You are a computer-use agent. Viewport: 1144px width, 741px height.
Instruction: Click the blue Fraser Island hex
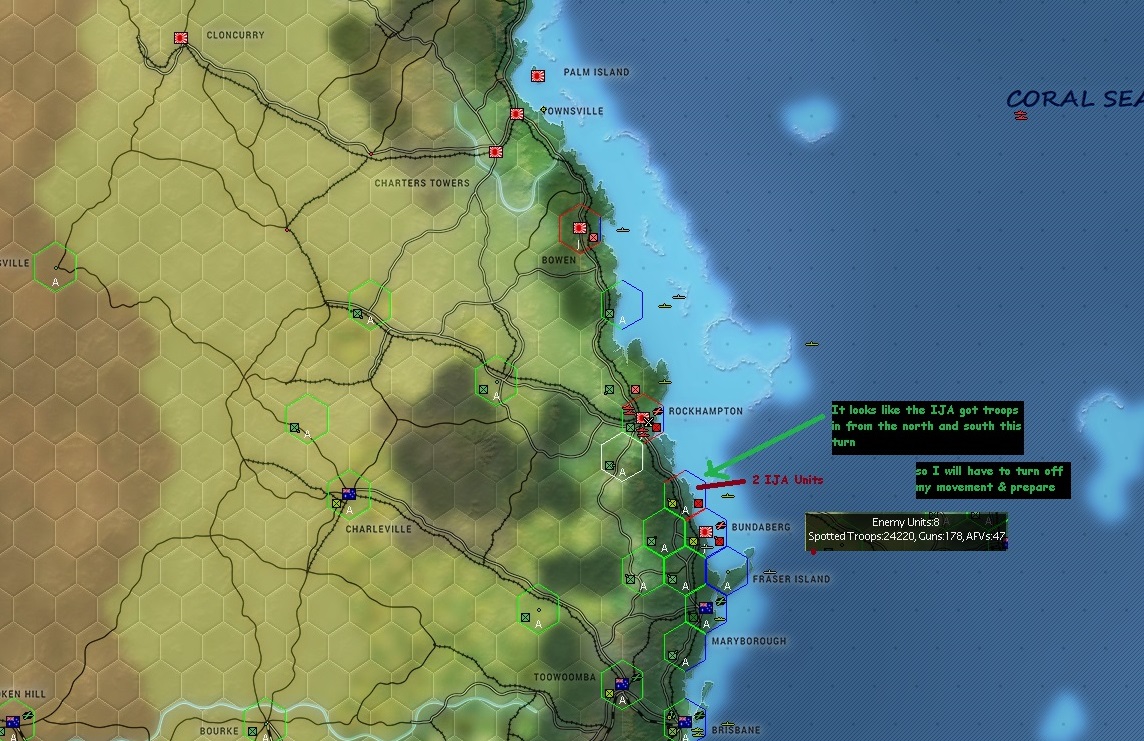pos(727,570)
